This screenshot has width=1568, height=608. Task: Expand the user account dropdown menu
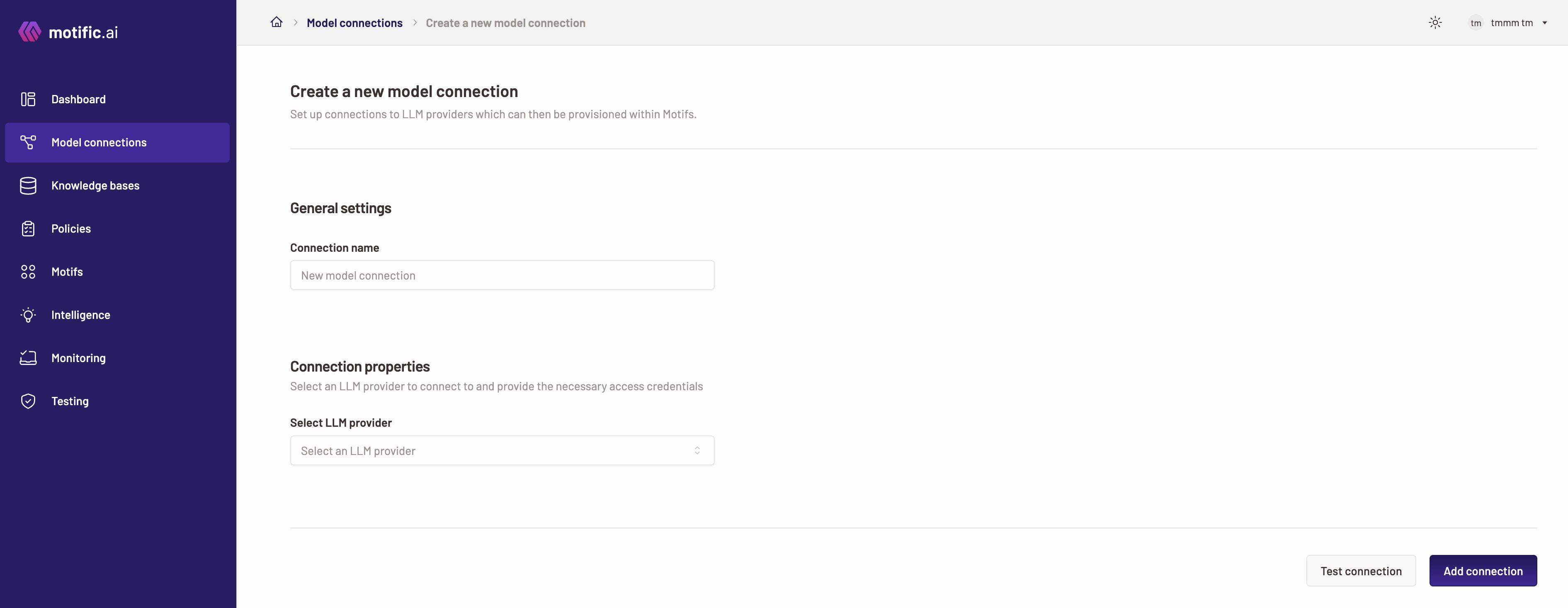point(1543,22)
